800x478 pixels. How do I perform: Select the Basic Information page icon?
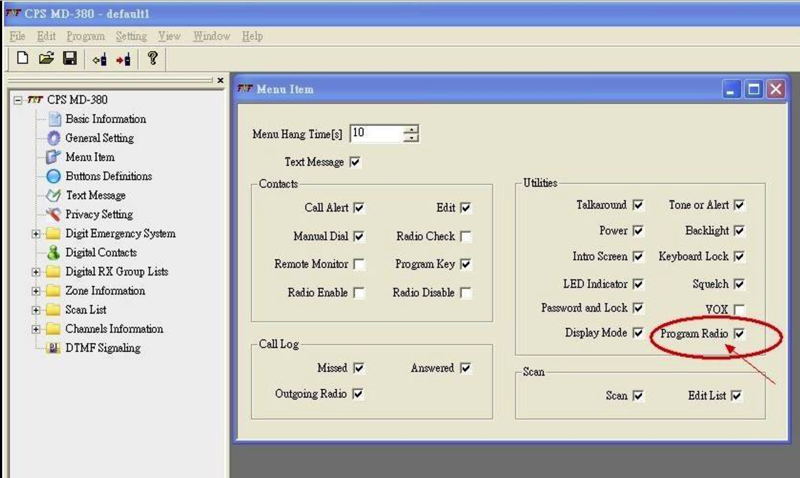tap(54, 119)
